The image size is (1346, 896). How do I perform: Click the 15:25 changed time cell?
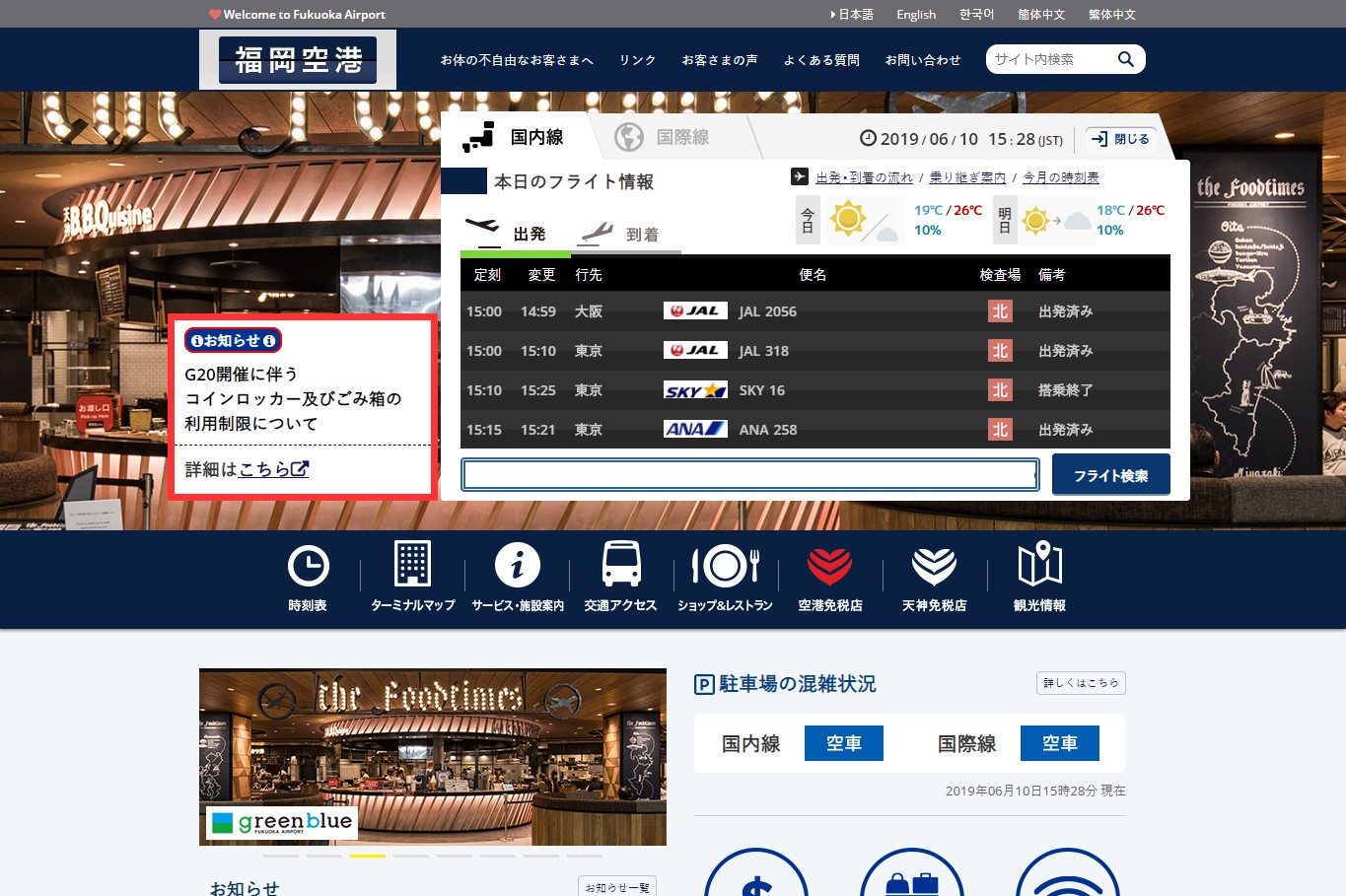(x=538, y=390)
